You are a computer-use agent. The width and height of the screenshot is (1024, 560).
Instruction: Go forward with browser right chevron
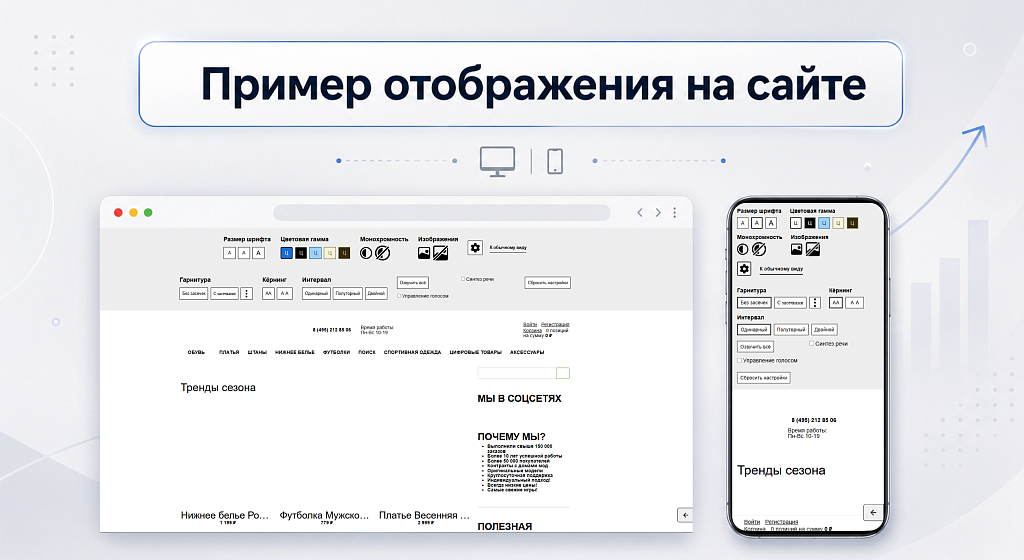[658, 213]
